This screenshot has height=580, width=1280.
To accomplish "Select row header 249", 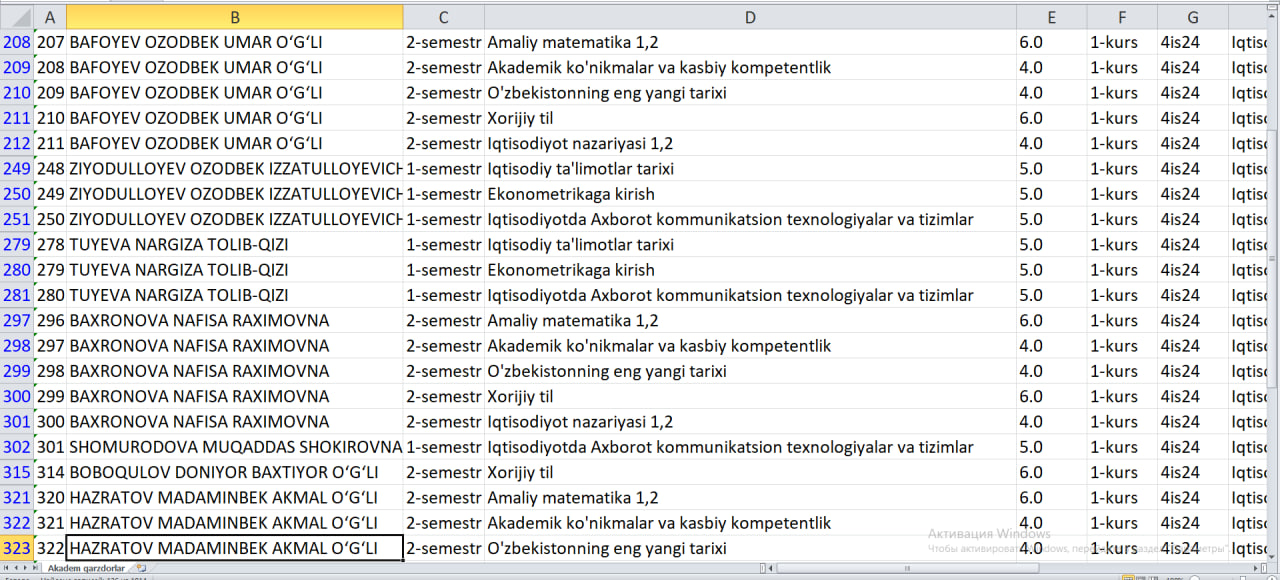I will tap(16, 169).
